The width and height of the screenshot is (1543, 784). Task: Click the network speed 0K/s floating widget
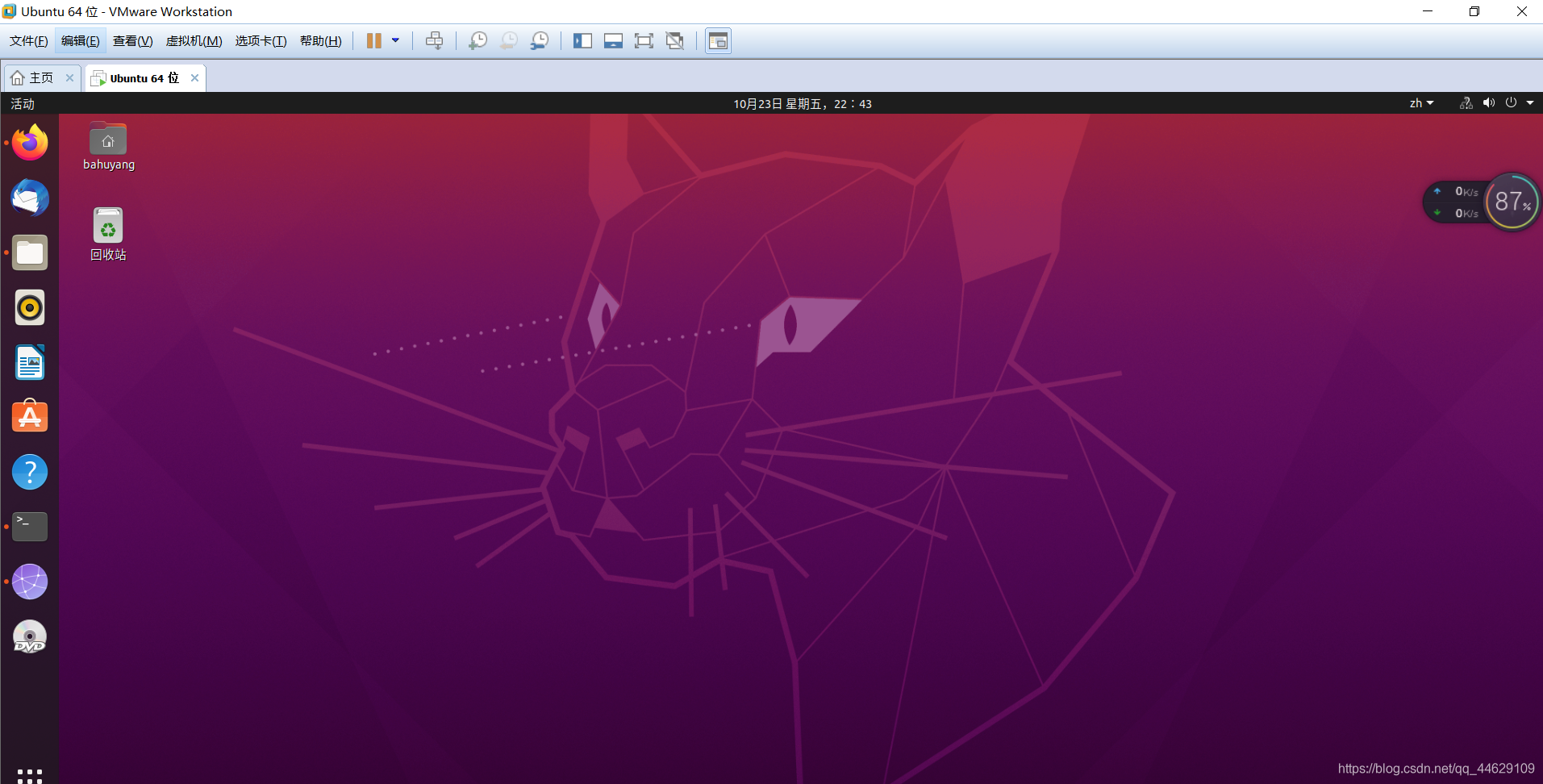pos(1457,202)
